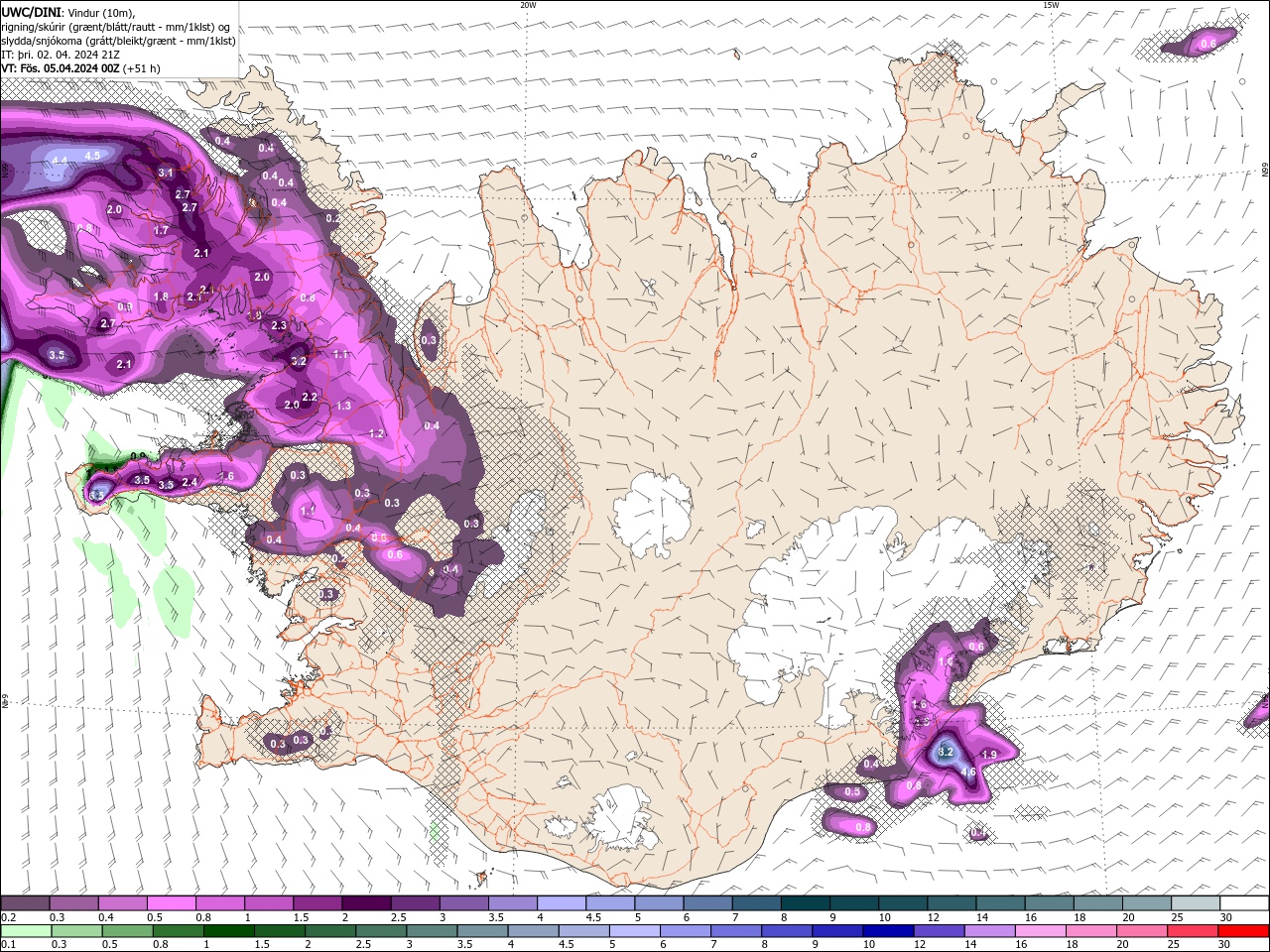The height and width of the screenshot is (952, 1270).
Task: Click the 2.3 snowfall value label
Action: pos(279,325)
